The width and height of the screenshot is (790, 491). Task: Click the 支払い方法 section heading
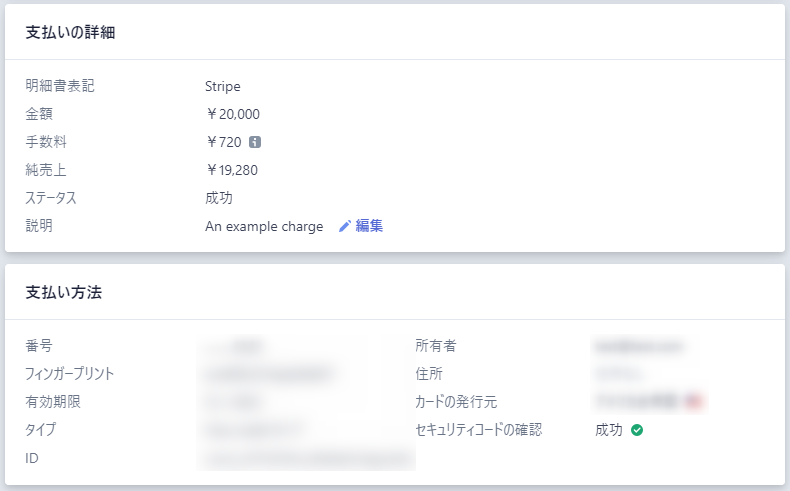pos(63,292)
